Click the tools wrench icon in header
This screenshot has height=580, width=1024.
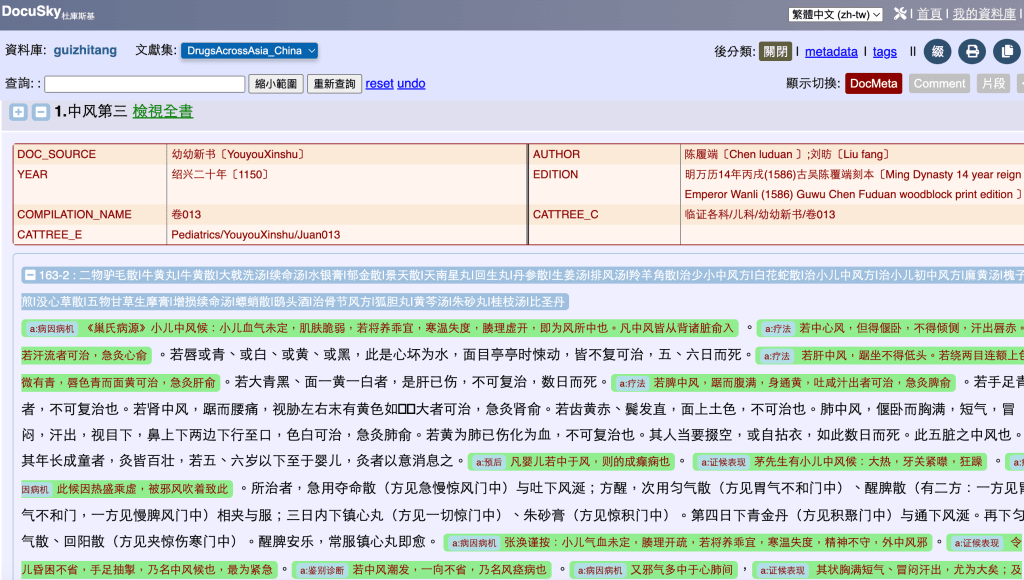[x=900, y=14]
